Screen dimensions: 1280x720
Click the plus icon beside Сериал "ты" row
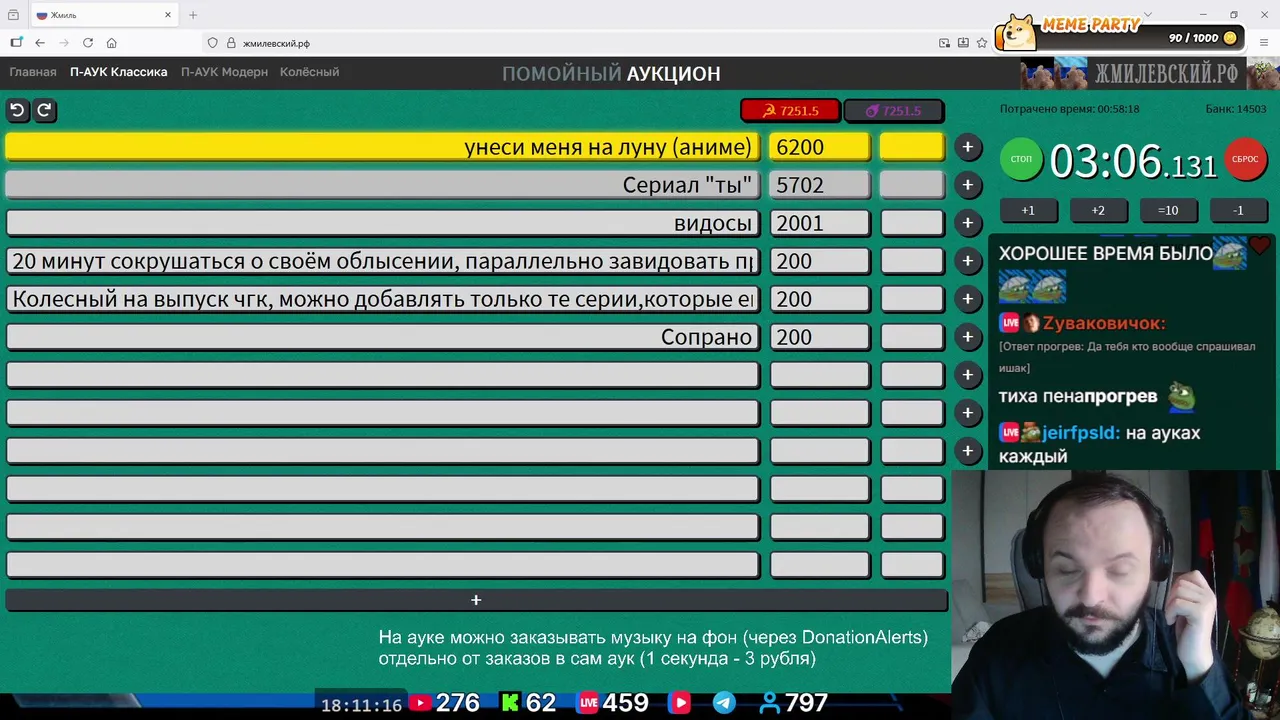coord(967,185)
